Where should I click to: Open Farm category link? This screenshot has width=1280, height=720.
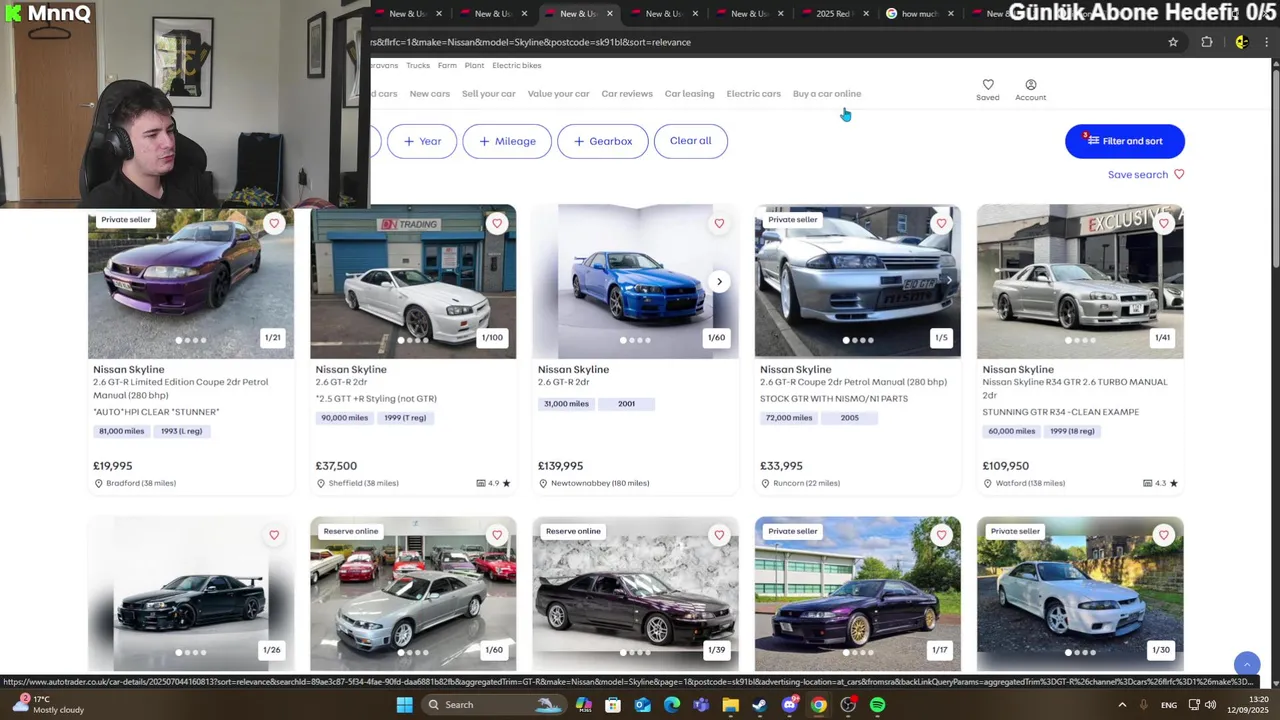coord(447,65)
